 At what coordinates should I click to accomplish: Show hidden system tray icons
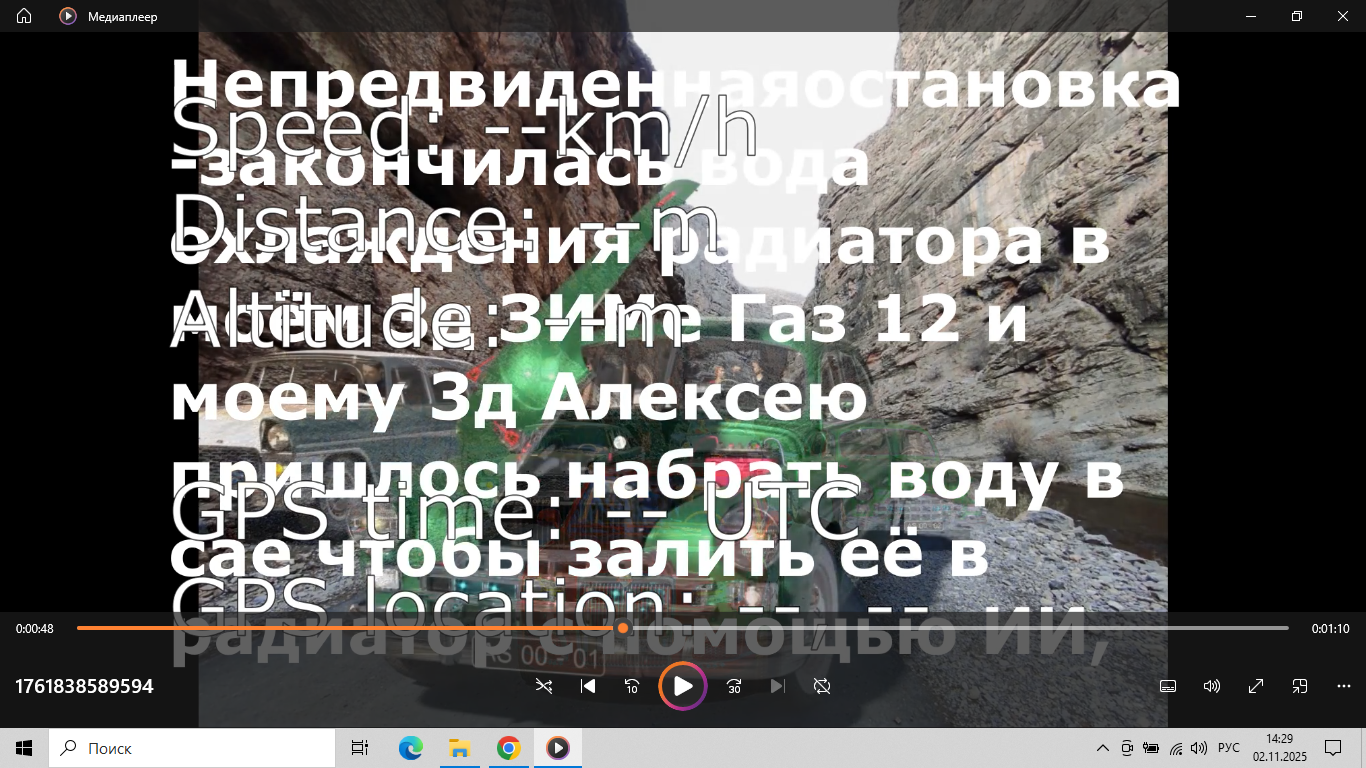click(1101, 748)
